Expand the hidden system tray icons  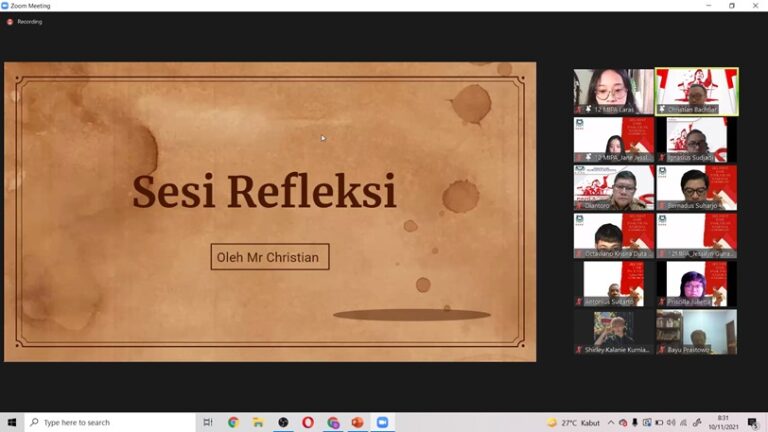(x=611, y=423)
